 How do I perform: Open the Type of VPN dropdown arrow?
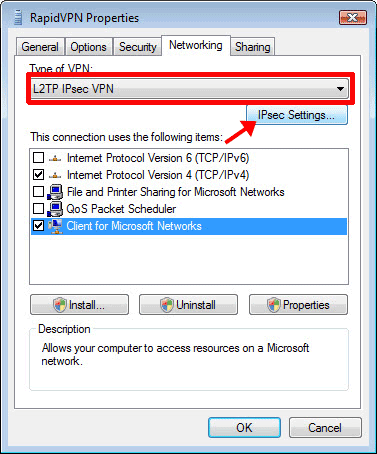point(340,89)
